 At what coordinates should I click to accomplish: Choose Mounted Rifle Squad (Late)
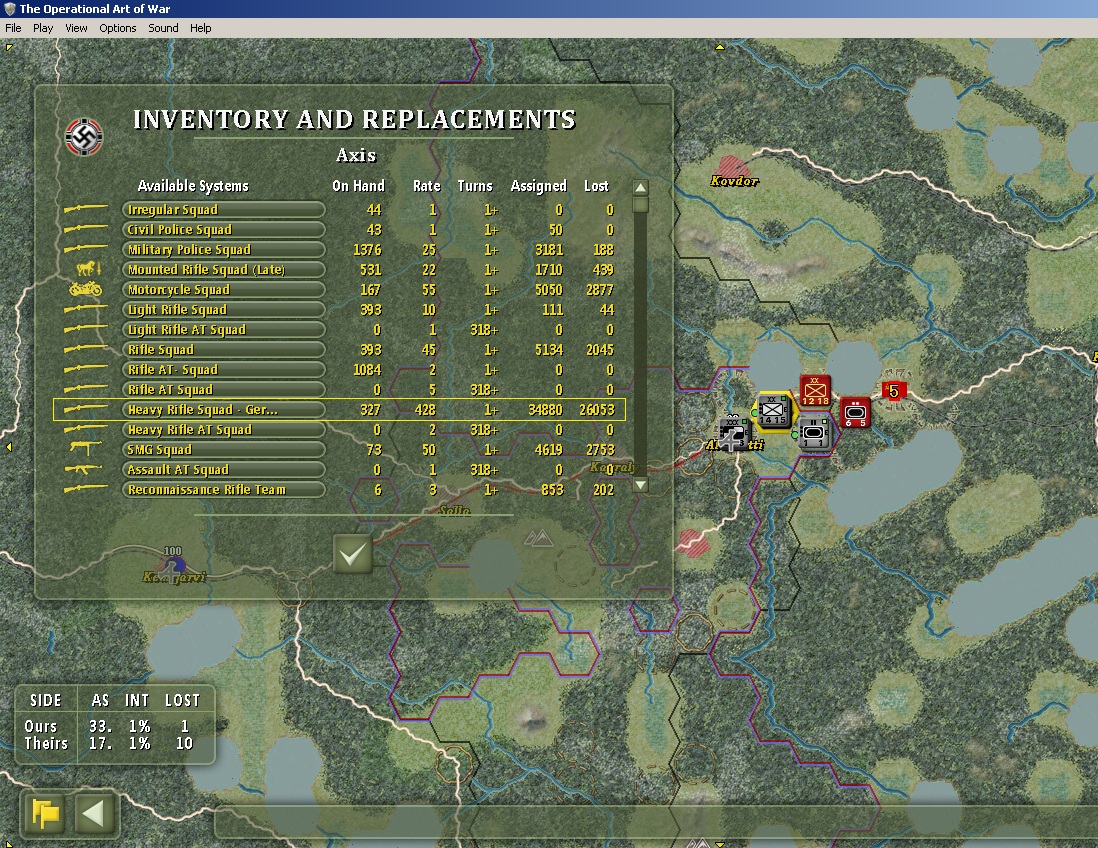[223, 270]
